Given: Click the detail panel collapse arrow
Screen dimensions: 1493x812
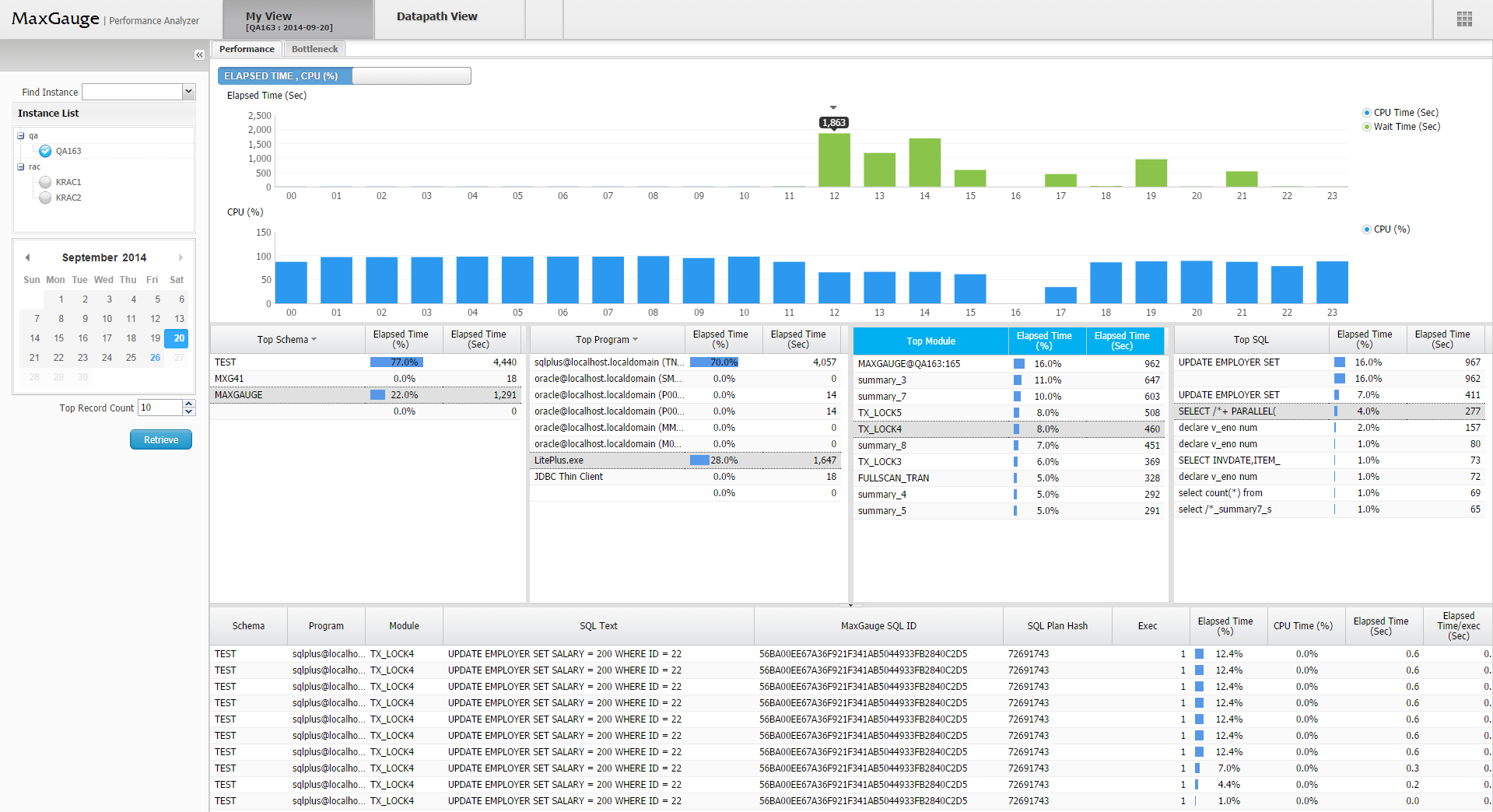Looking at the screenshot, I should point(850,605).
